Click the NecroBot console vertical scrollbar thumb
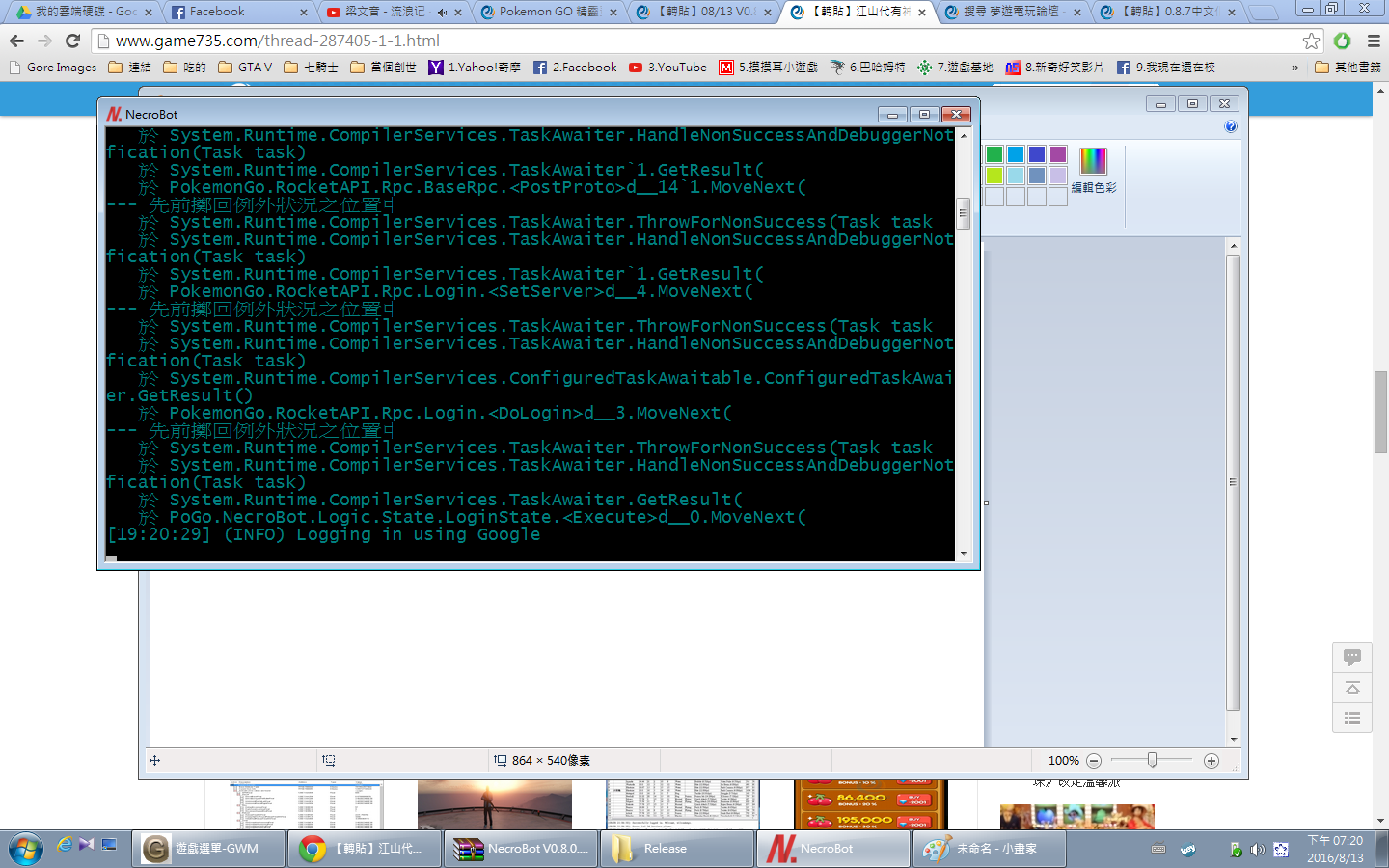The width and height of the screenshot is (1389, 868). pyautogui.click(x=963, y=213)
